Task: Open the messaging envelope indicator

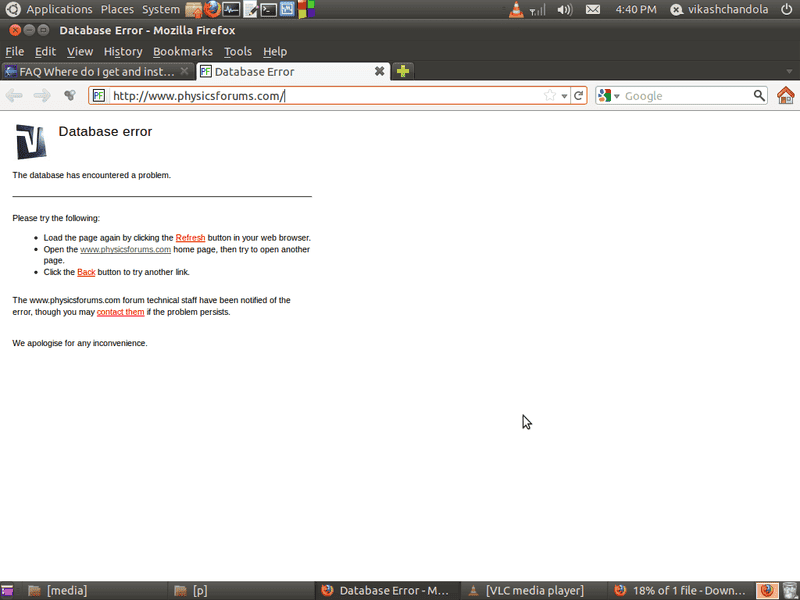Action: [592, 9]
